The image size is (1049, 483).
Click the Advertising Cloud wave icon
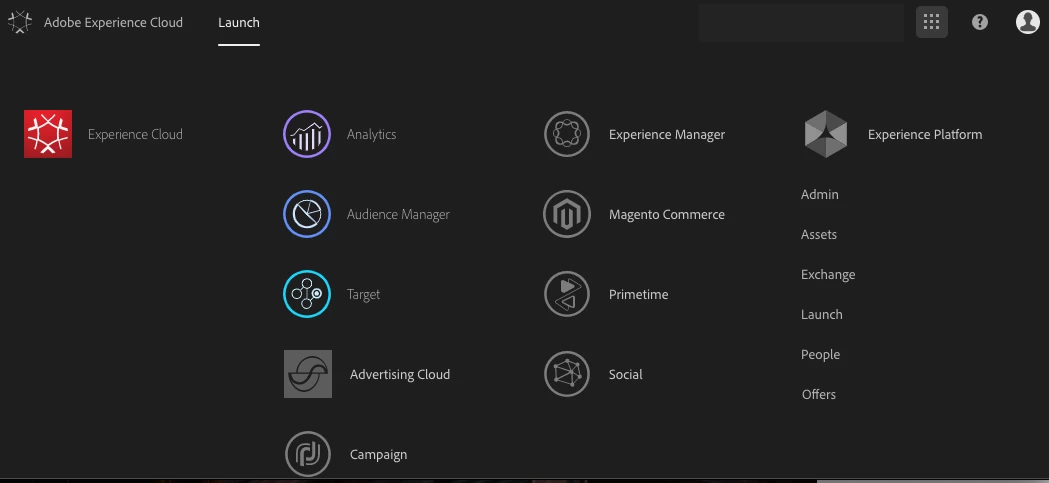click(x=308, y=374)
